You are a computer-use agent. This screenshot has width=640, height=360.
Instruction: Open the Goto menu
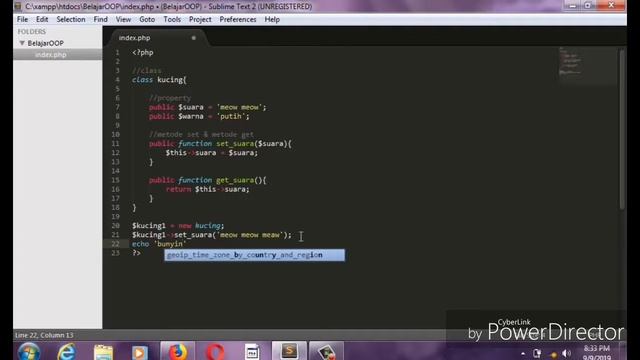point(147,19)
